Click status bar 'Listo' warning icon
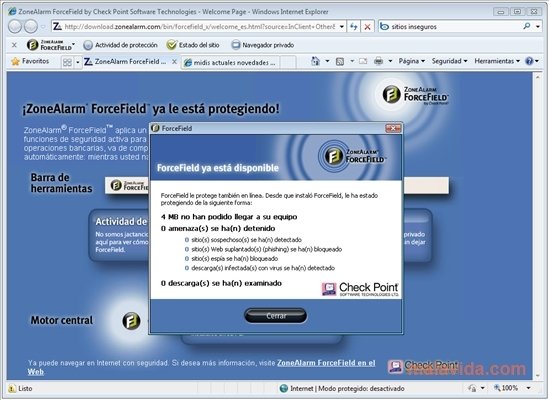 click(12, 388)
